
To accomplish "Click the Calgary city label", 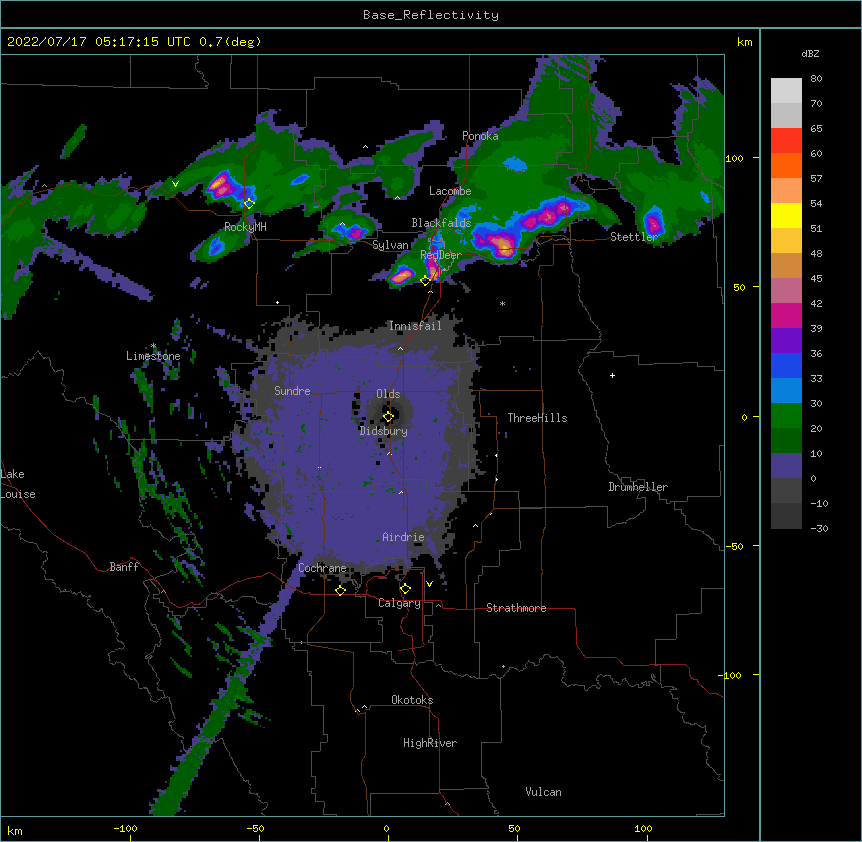I will pos(400,603).
